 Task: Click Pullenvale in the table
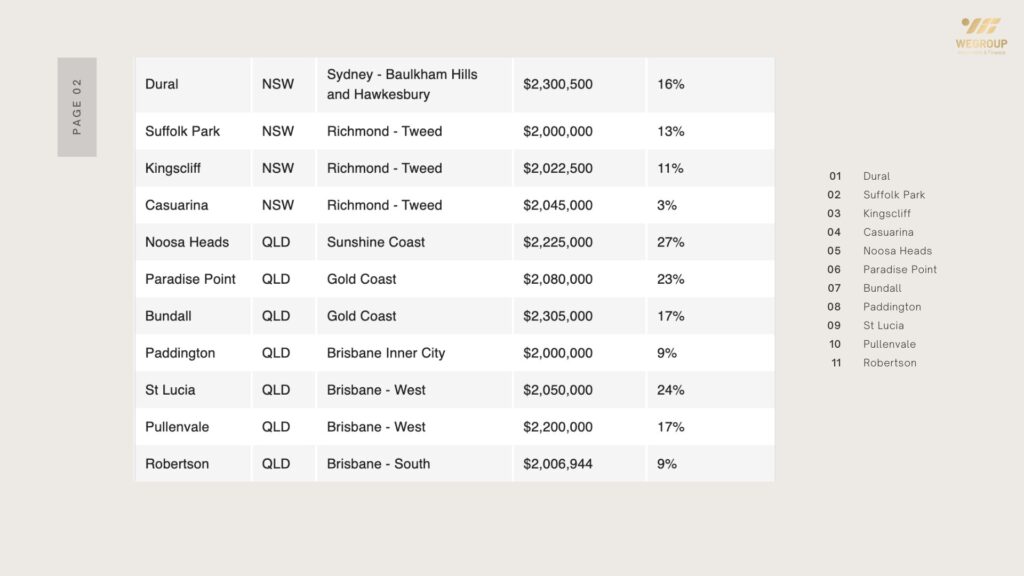[177, 427]
